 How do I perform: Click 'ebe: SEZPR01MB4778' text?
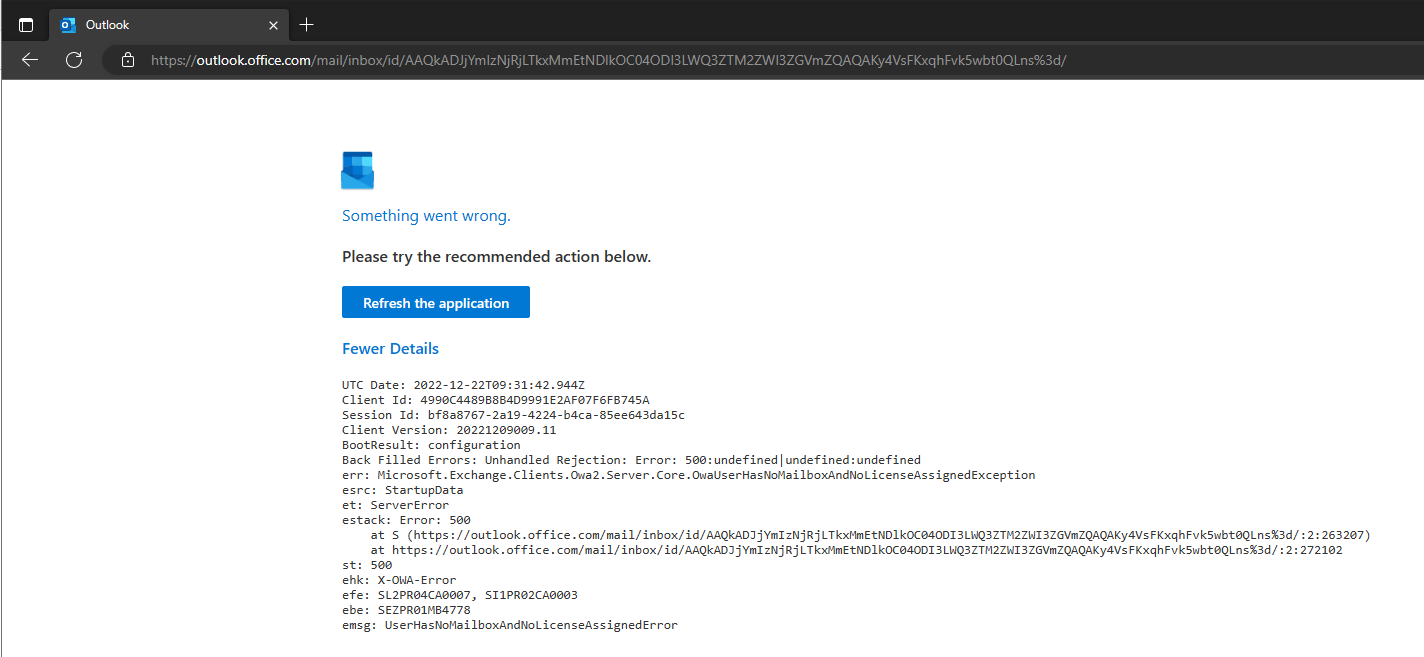coord(406,610)
